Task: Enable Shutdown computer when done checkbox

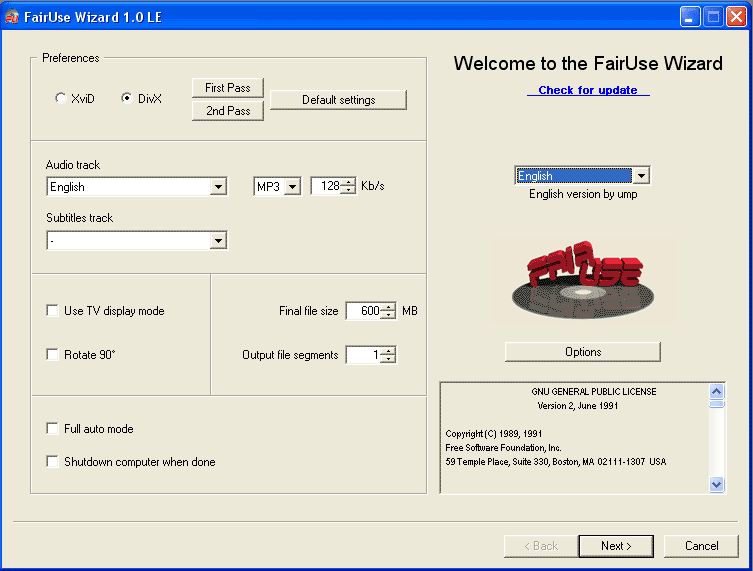Action: point(52,462)
